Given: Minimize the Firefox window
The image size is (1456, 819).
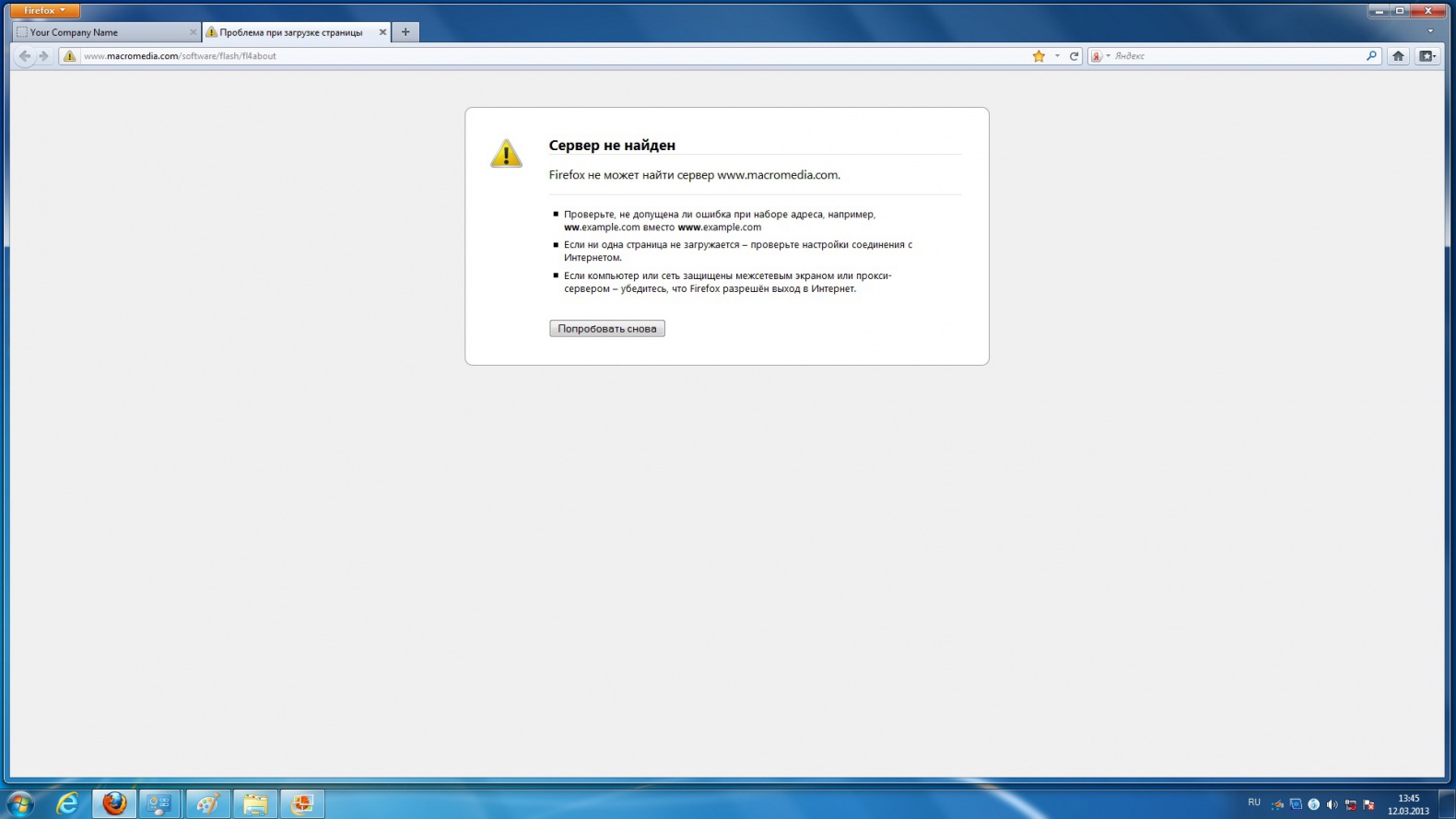Looking at the screenshot, I should (1380, 10).
